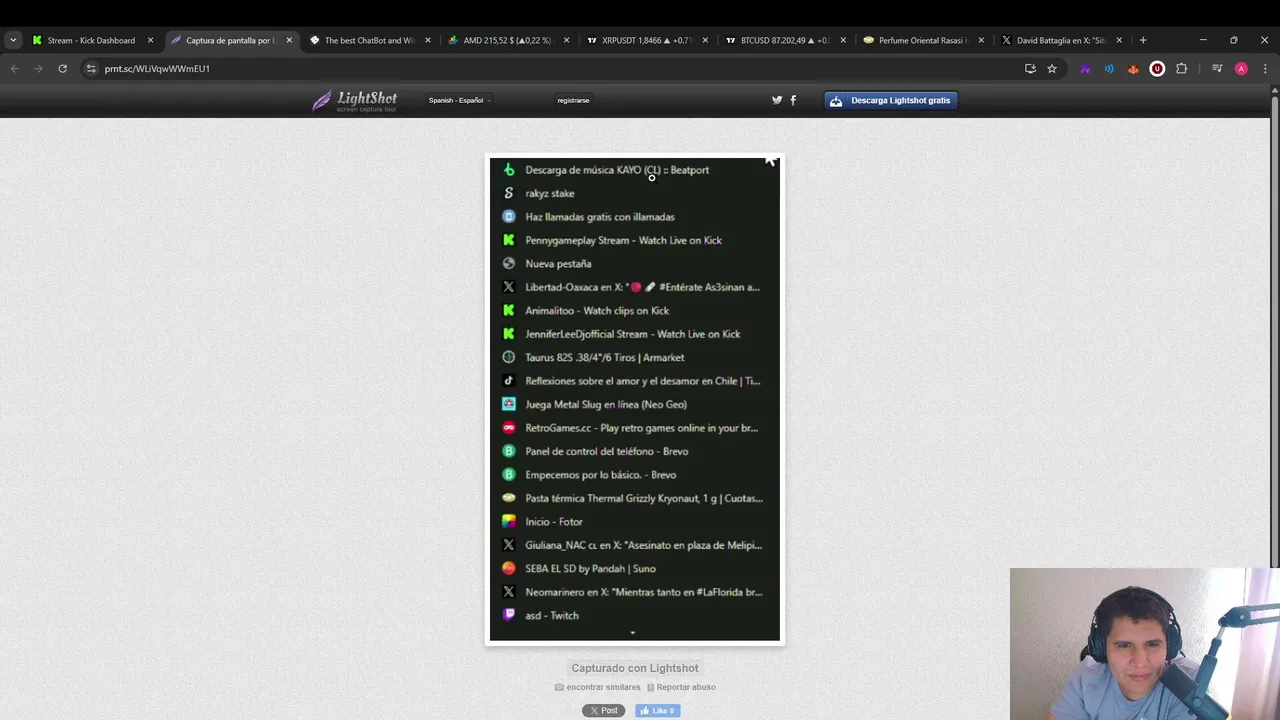Close the Captura de pantalla tab

coord(289,40)
